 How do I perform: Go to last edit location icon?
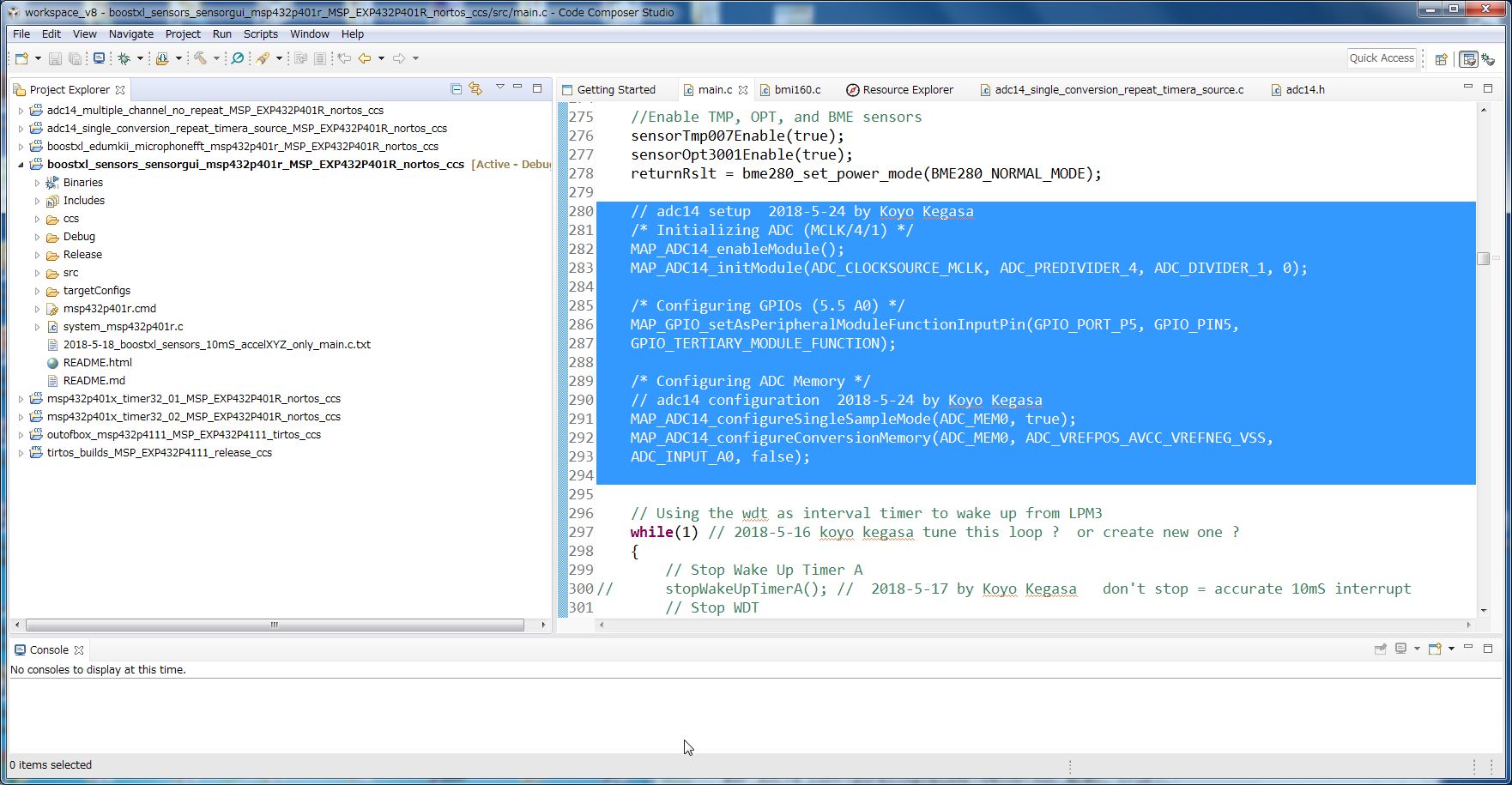tap(344, 58)
